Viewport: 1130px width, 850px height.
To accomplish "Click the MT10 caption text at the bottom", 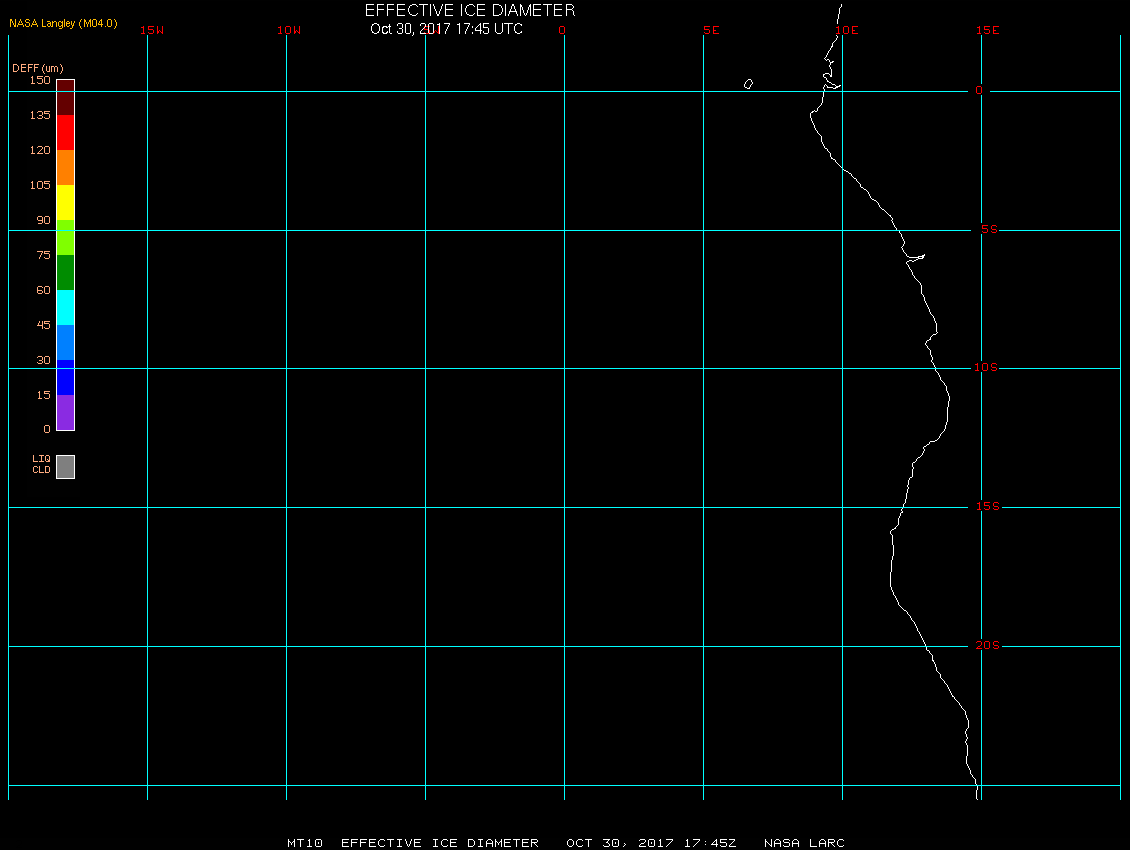I will point(305,843).
